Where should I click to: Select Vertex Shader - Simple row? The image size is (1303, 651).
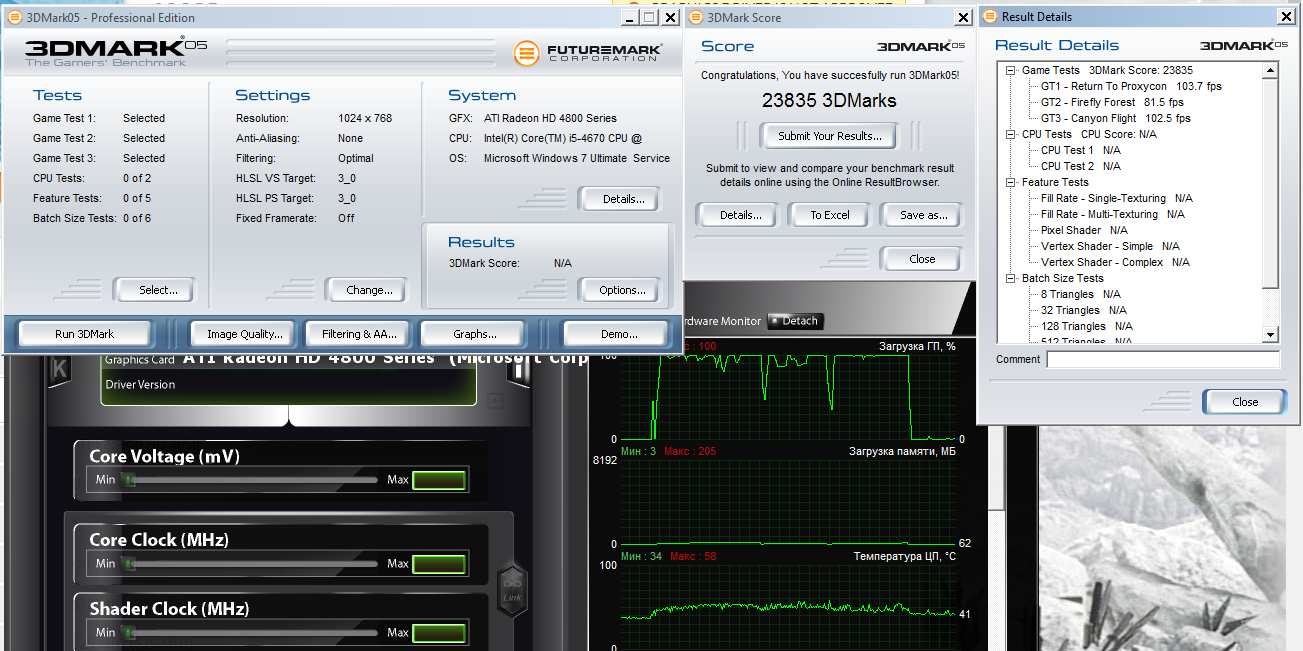coord(1110,246)
